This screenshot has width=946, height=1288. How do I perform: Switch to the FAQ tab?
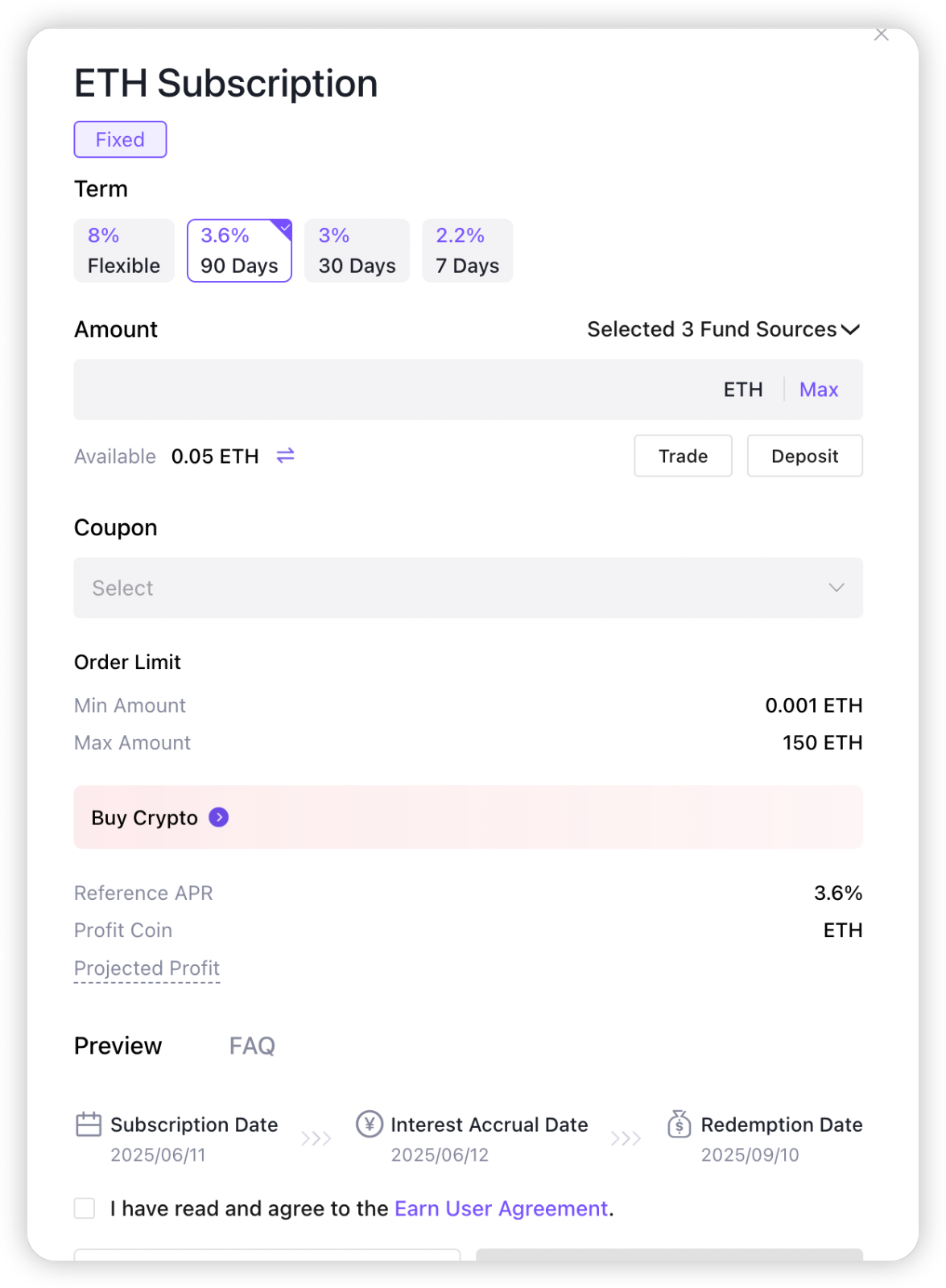252,1046
